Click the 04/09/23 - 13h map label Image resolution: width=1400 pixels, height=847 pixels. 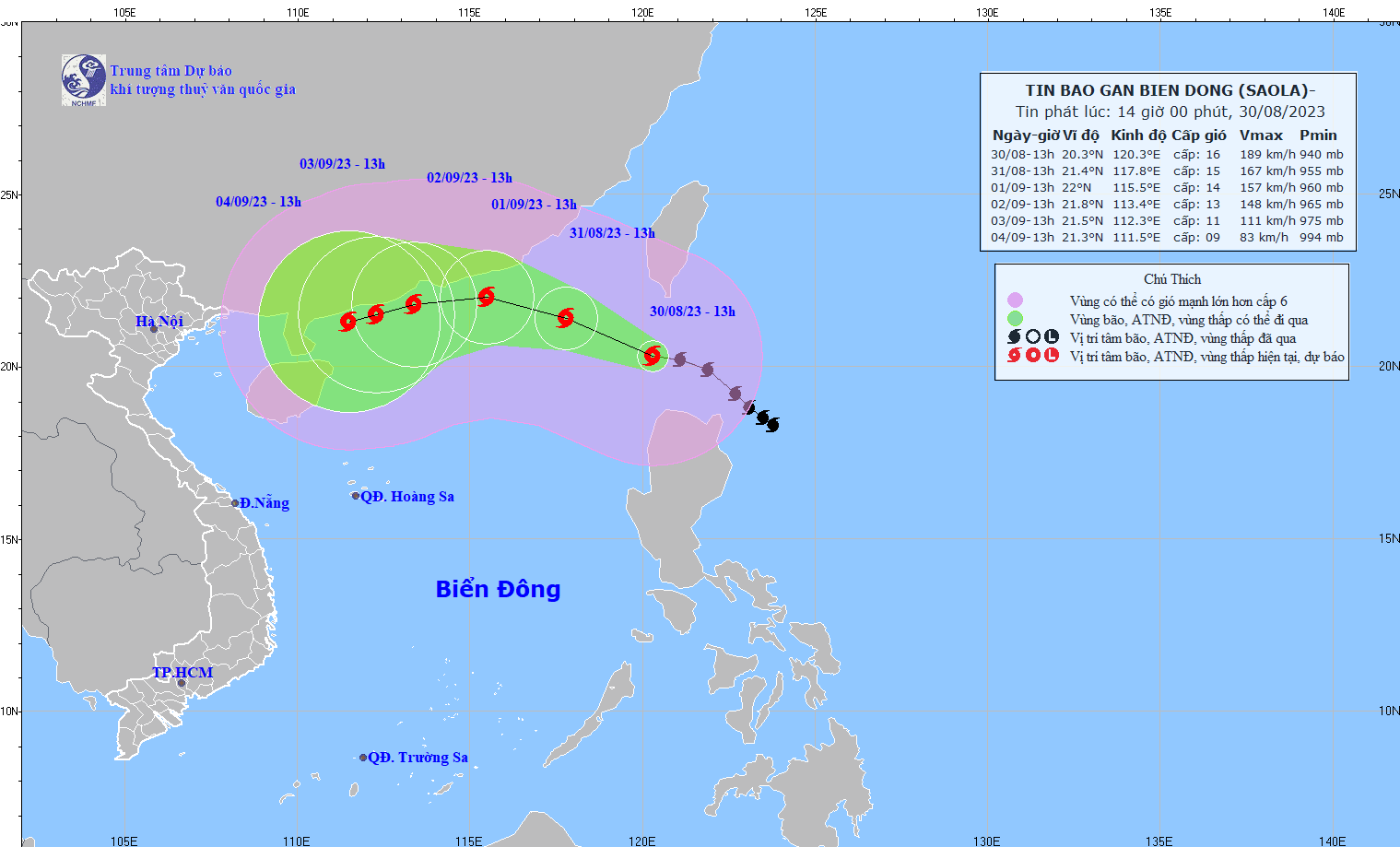coord(258,202)
